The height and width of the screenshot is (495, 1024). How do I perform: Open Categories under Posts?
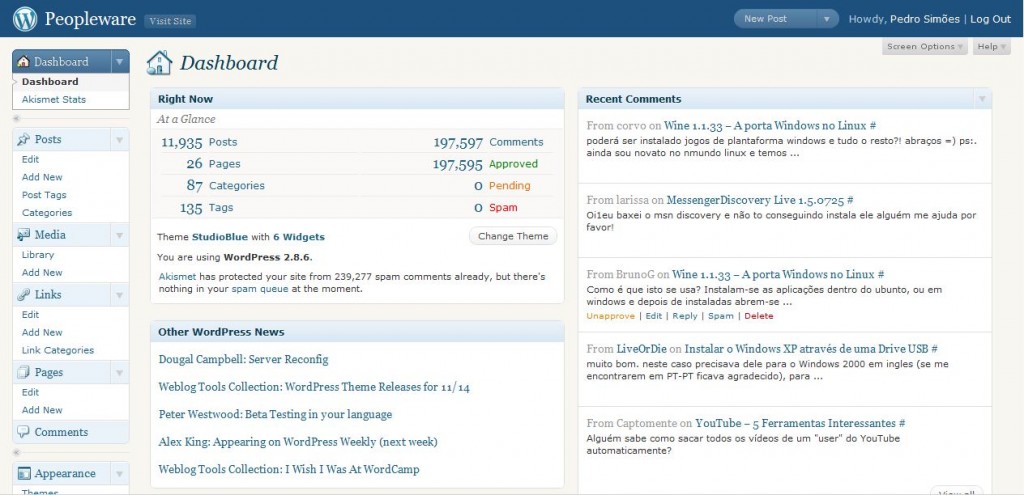coord(47,213)
